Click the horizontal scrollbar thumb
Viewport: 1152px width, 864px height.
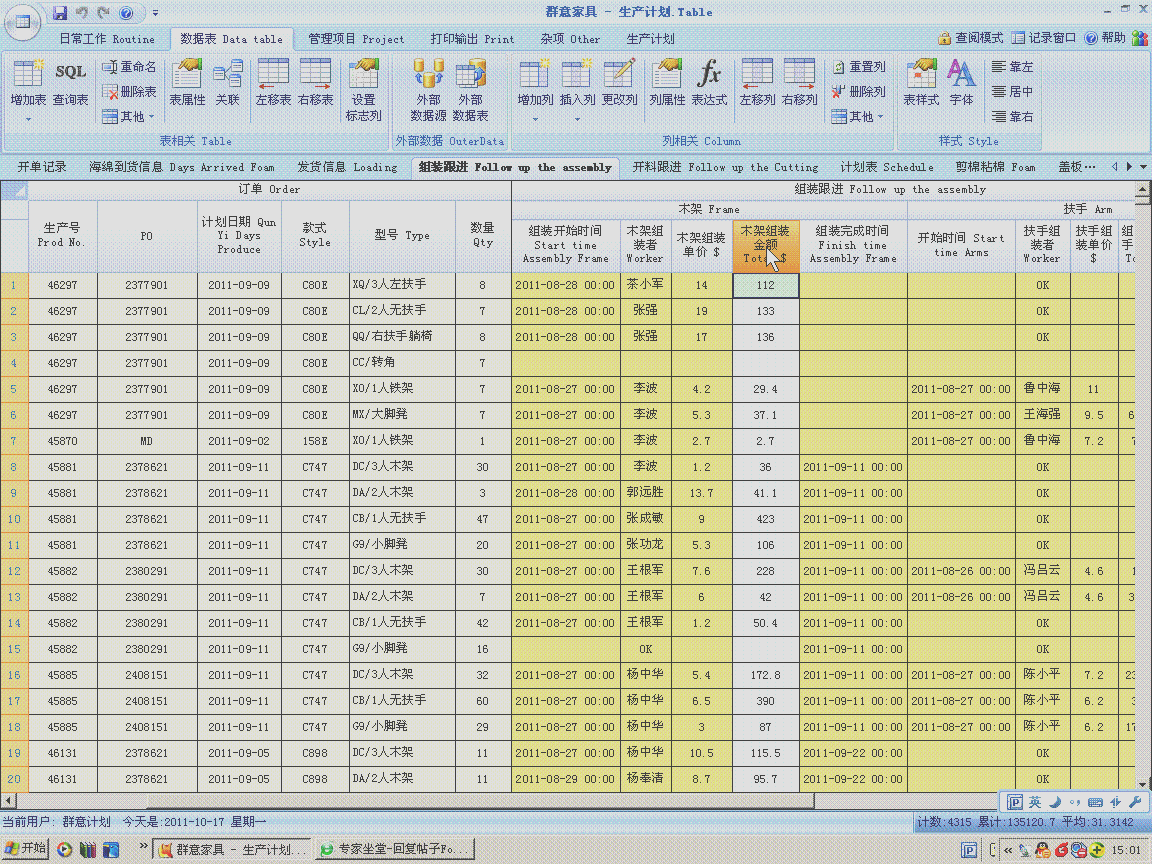coord(480,800)
